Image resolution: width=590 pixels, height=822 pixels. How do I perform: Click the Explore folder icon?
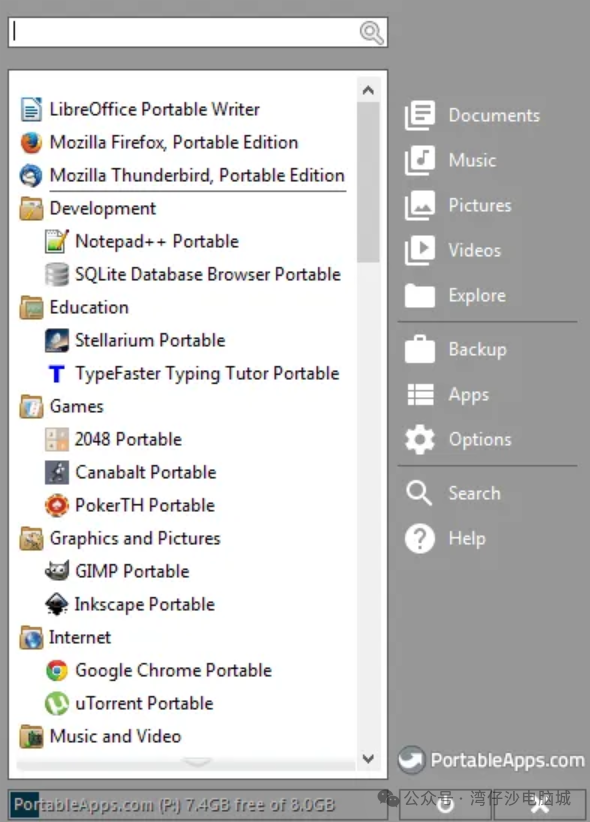[420, 296]
